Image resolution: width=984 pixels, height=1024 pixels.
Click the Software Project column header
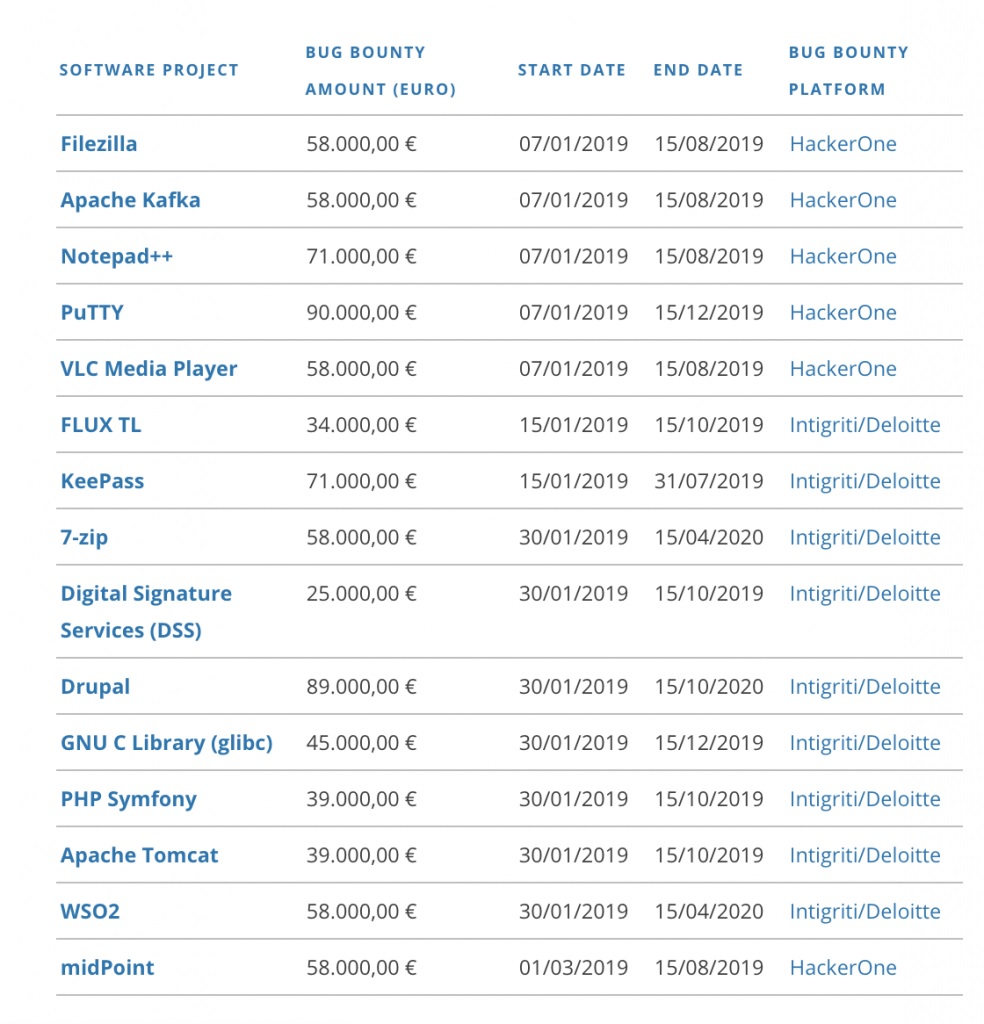click(149, 70)
